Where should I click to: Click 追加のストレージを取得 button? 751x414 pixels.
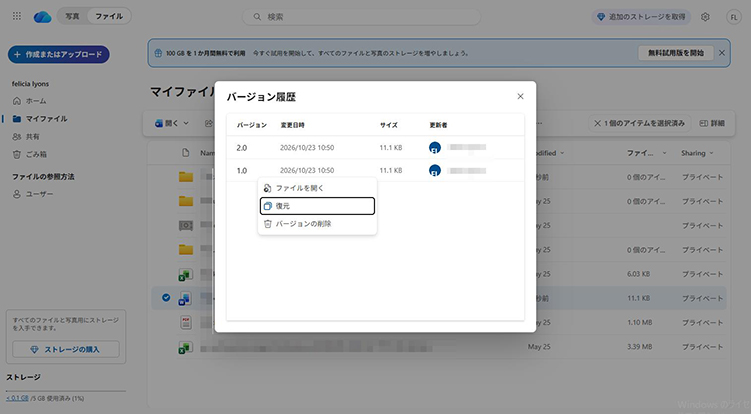point(641,17)
